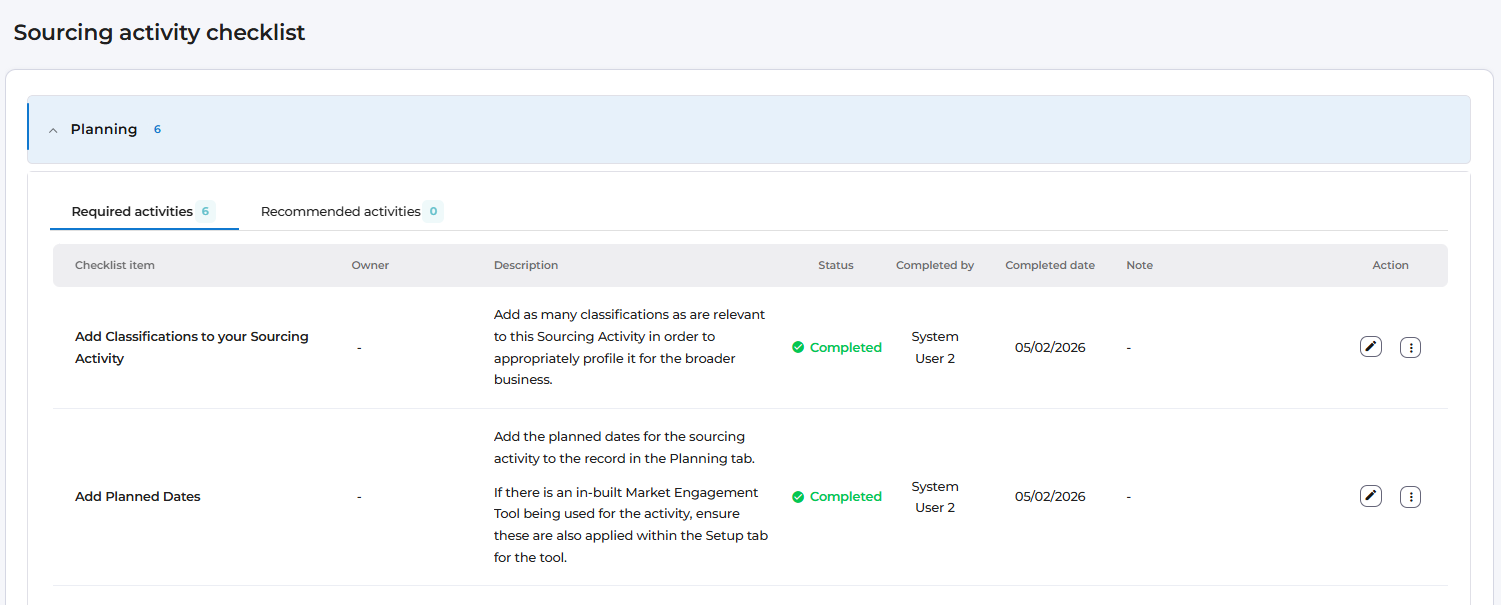The image size is (1501, 605).
Task: Click edit pencil for Add Classifications row
Action: [1371, 347]
